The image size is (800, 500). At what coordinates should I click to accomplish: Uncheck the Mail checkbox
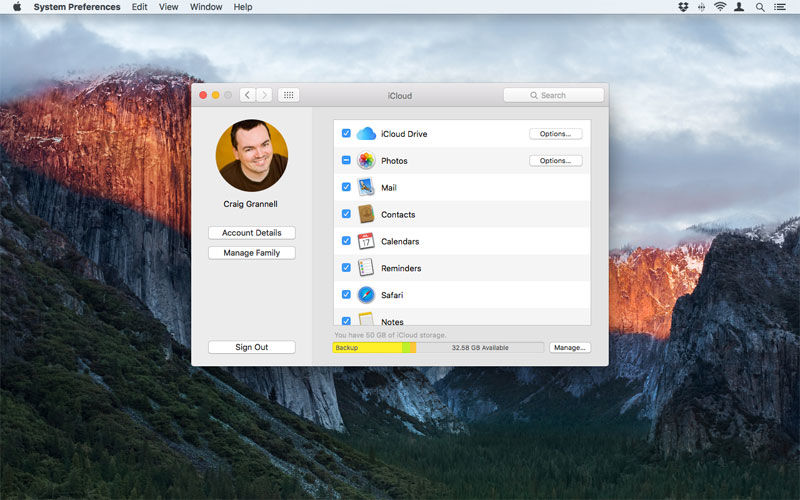tap(346, 187)
